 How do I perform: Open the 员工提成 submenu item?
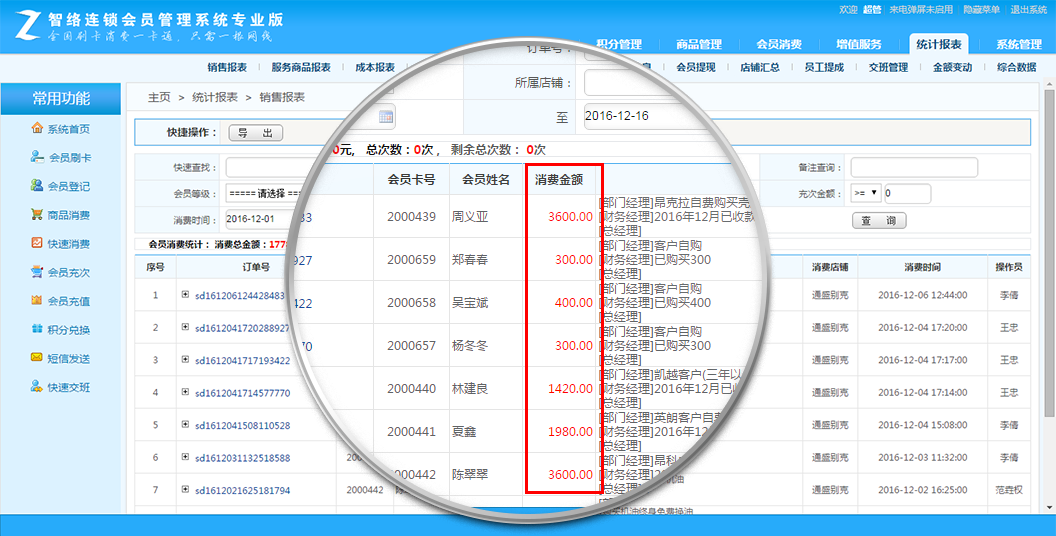point(824,67)
